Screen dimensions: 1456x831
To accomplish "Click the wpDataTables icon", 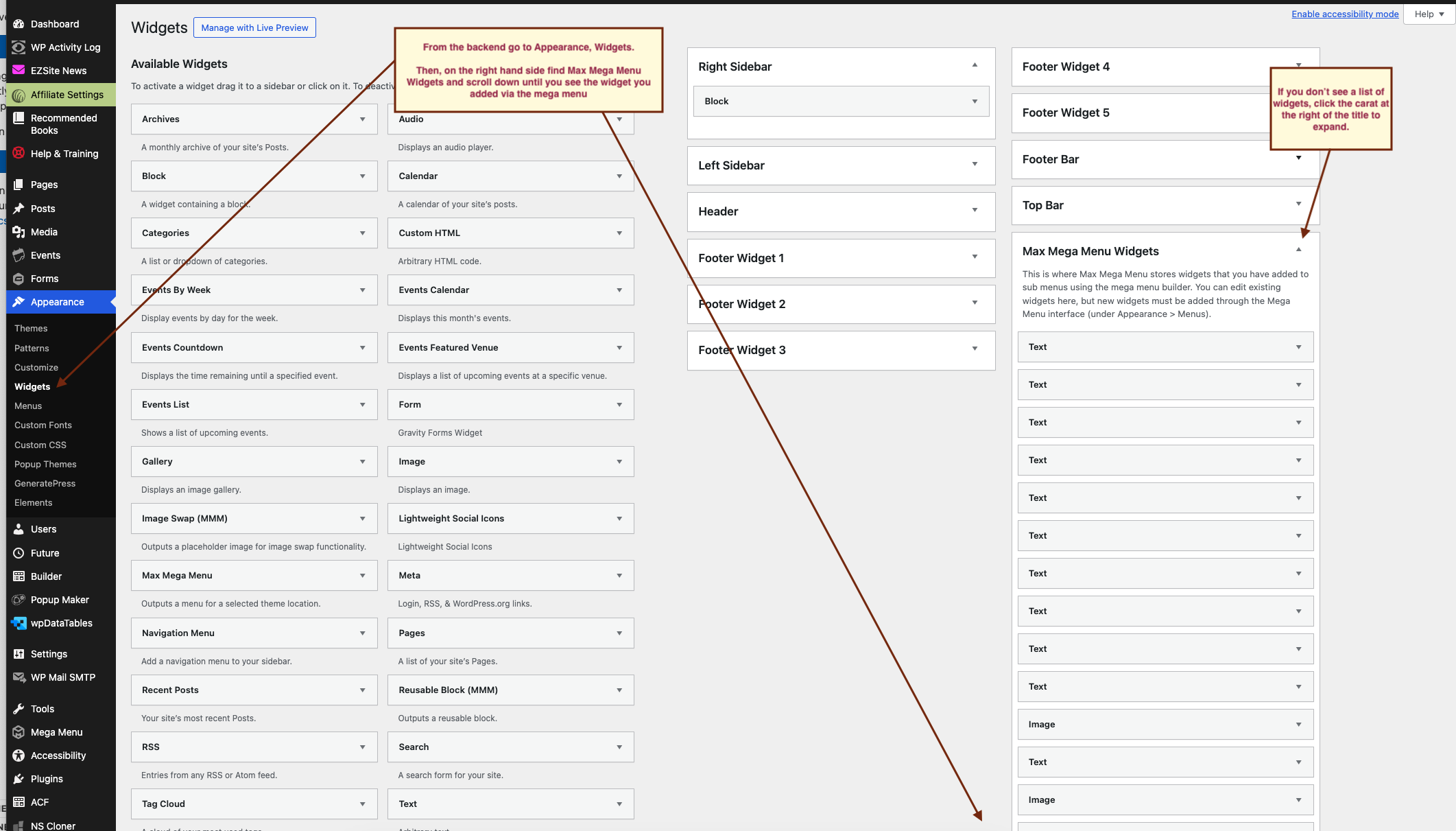I will click(x=19, y=623).
